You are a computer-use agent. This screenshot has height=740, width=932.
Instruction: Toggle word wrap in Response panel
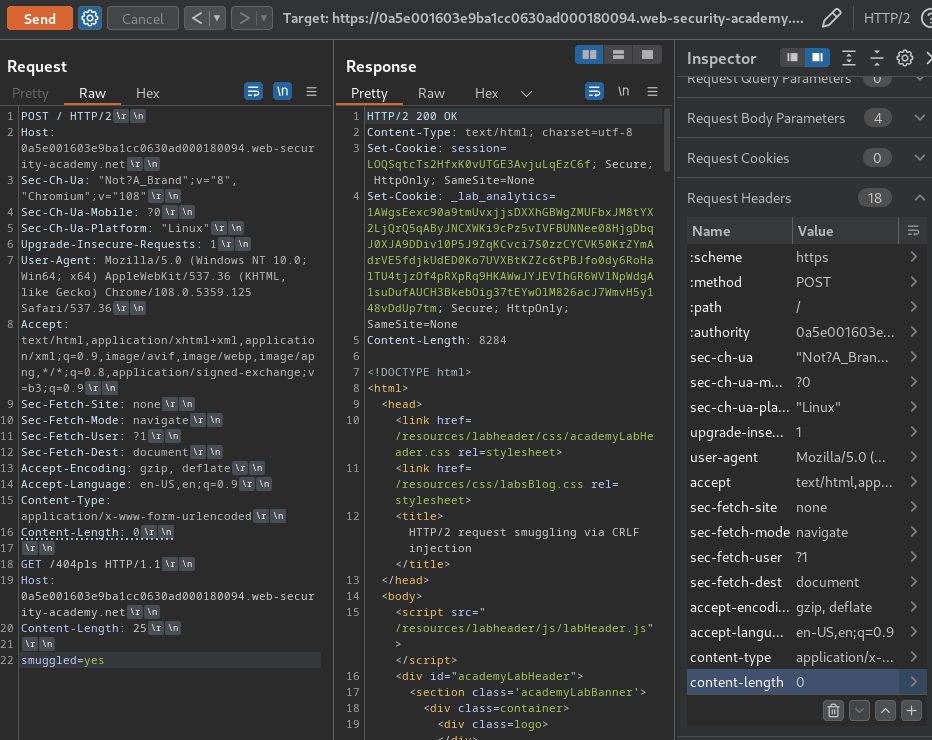(x=594, y=92)
